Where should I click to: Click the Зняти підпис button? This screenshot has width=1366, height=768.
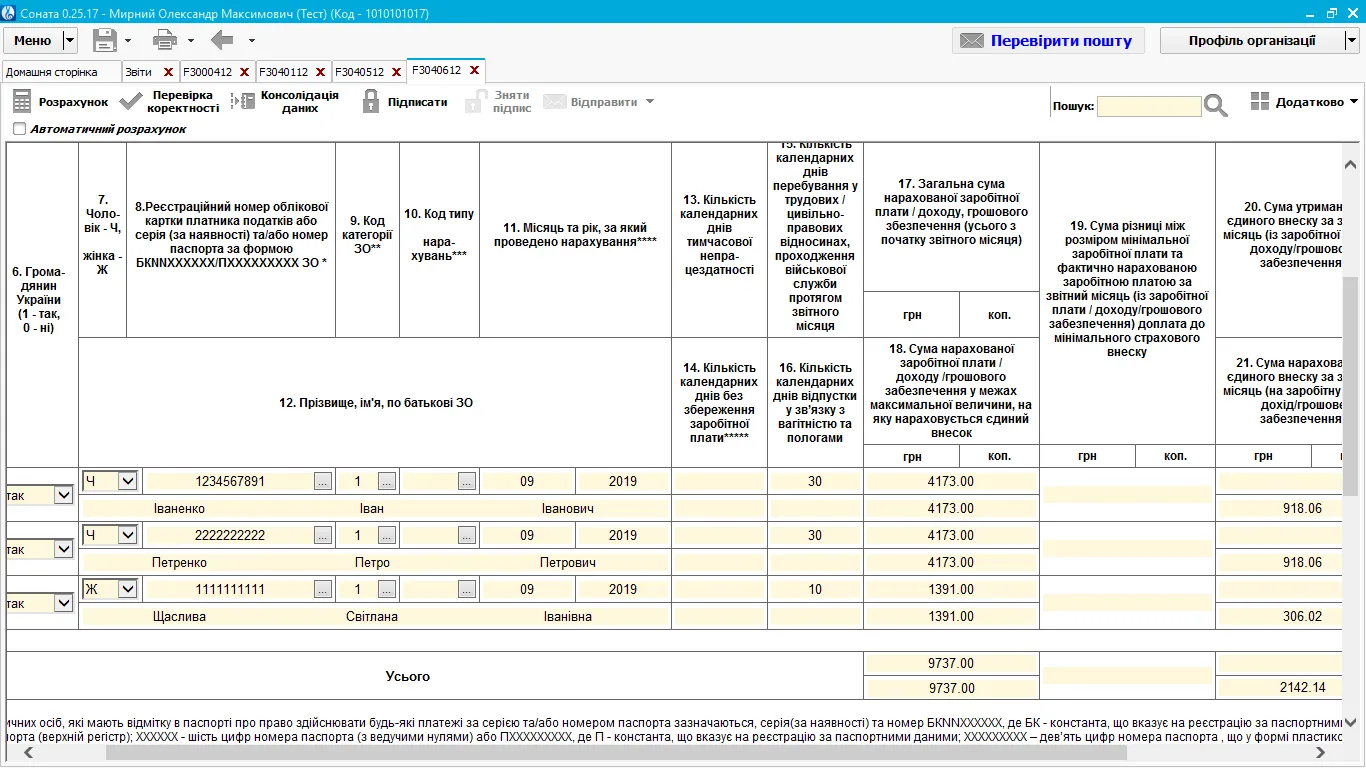(x=499, y=102)
